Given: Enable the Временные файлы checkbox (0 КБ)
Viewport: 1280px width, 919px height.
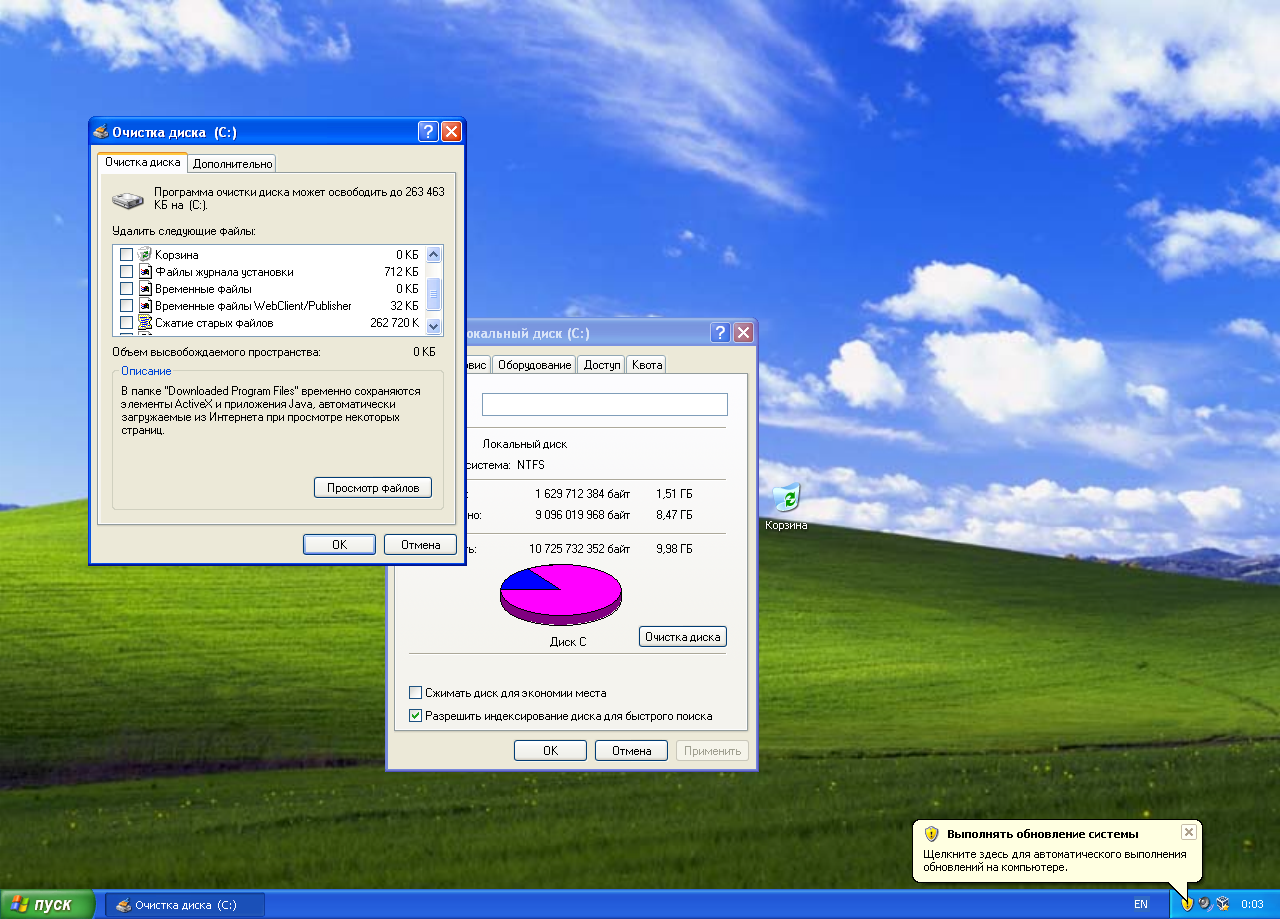Looking at the screenshot, I should pos(126,289).
